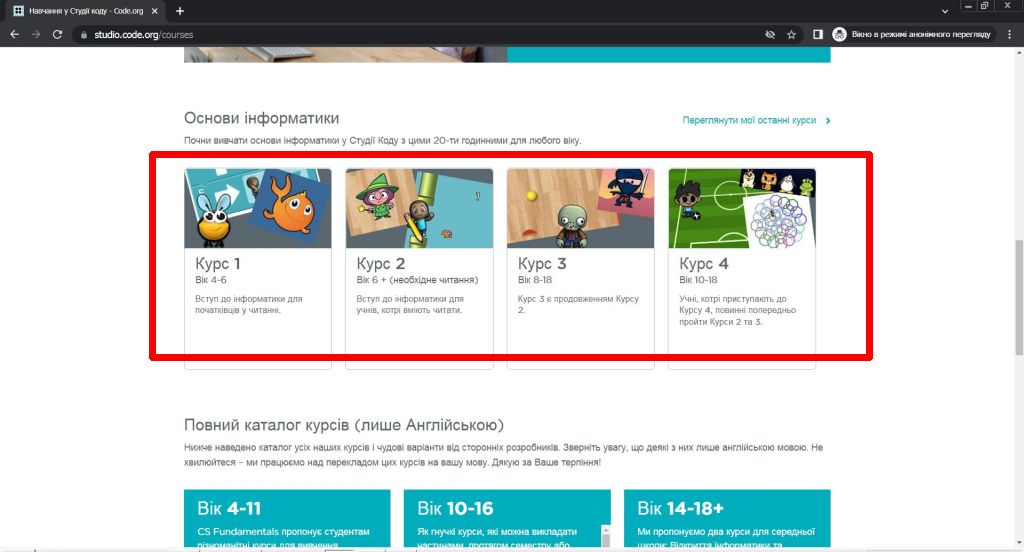
Task: Open the Chrome three-dot menu
Action: pyautogui.click(x=1010, y=35)
